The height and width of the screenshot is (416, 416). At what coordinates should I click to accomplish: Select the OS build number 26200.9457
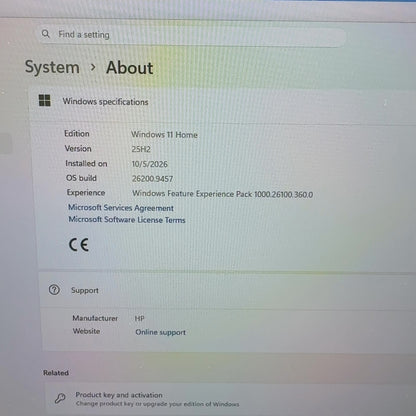(152, 179)
